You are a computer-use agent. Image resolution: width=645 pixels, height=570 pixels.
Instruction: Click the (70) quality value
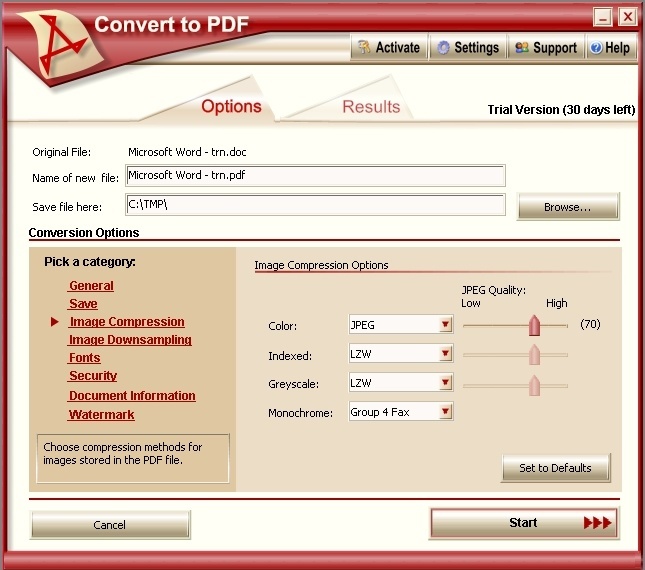coord(590,324)
